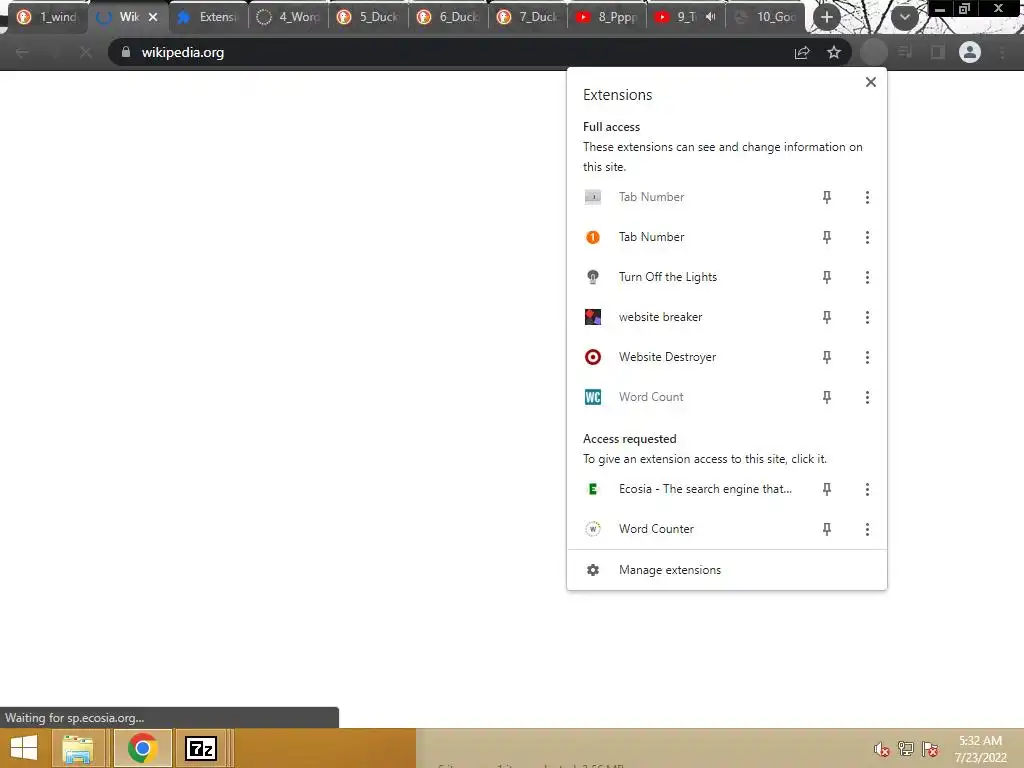Pin the orange Tab Number extension
This screenshot has width=1024, height=768.
827,237
